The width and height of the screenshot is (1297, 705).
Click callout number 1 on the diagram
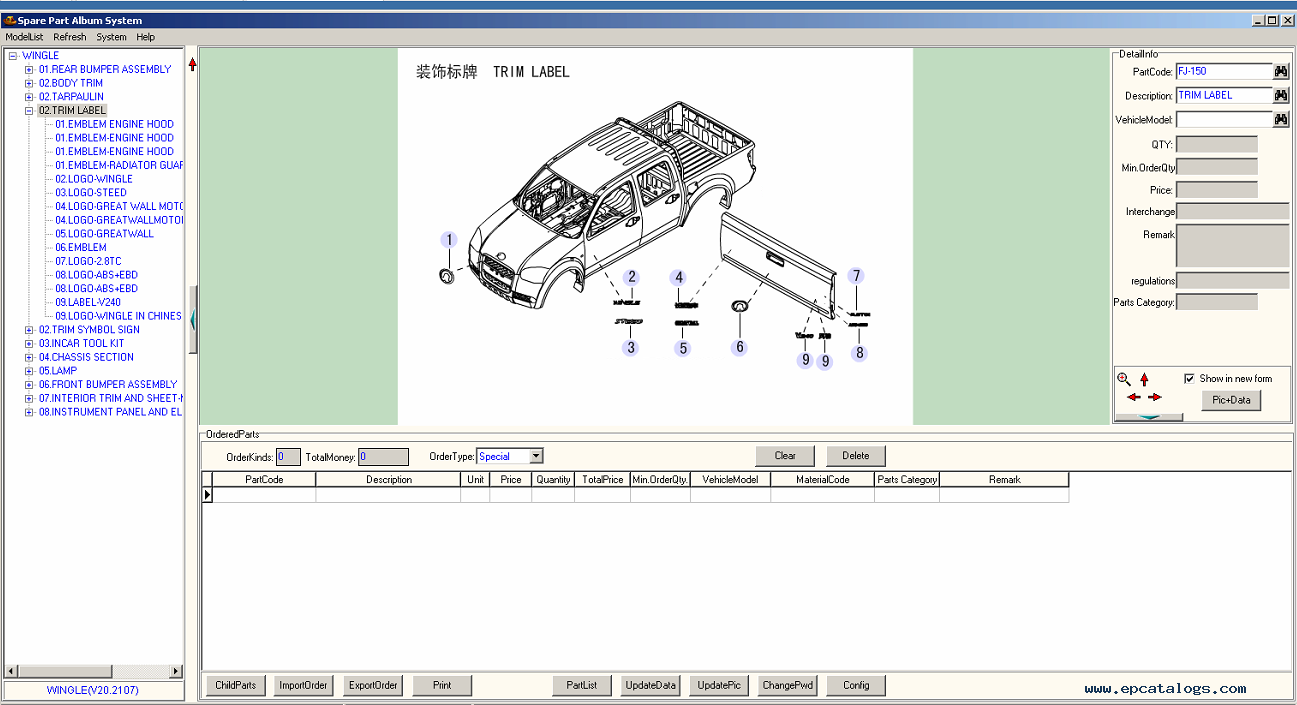[x=450, y=240]
